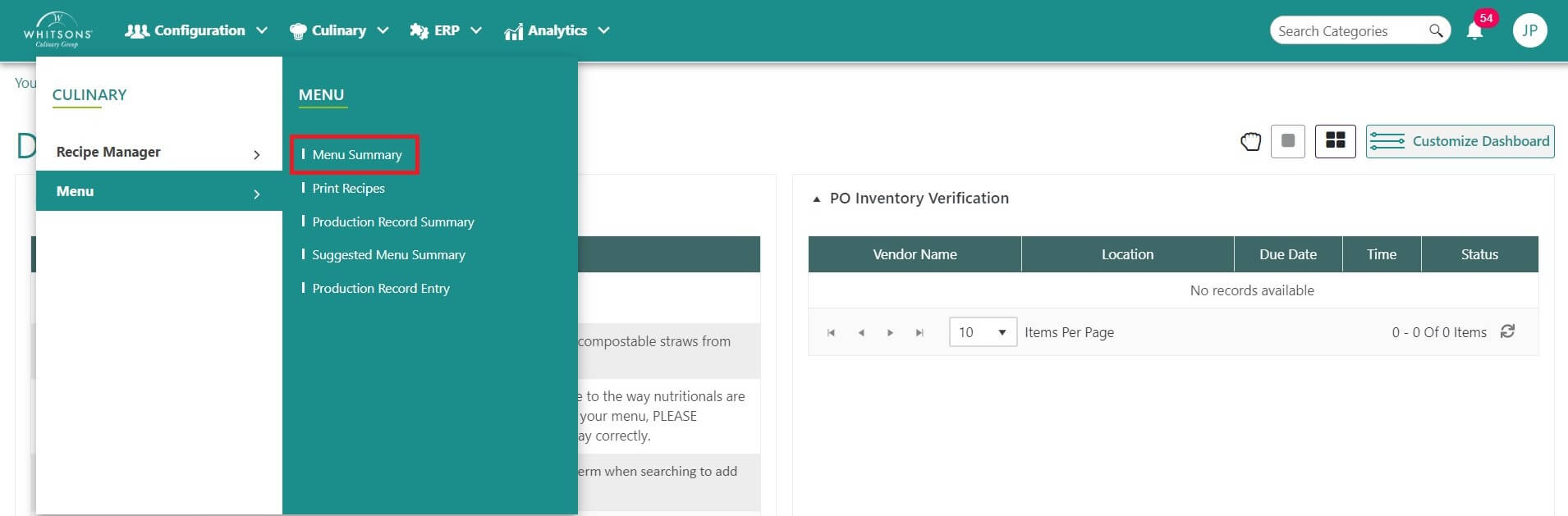1568x516 pixels.
Task: Expand the Analytics menu
Action: [557, 31]
